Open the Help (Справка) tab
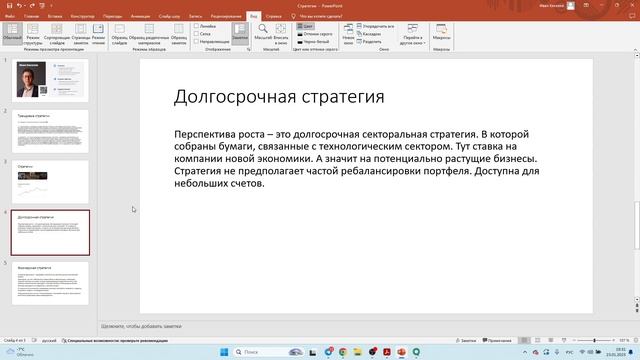This screenshot has width=640, height=360. [273, 16]
